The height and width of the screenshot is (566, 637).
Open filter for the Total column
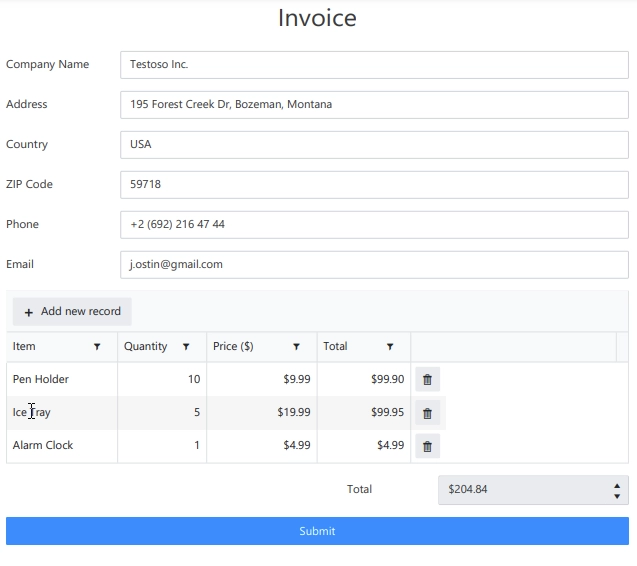pos(390,347)
